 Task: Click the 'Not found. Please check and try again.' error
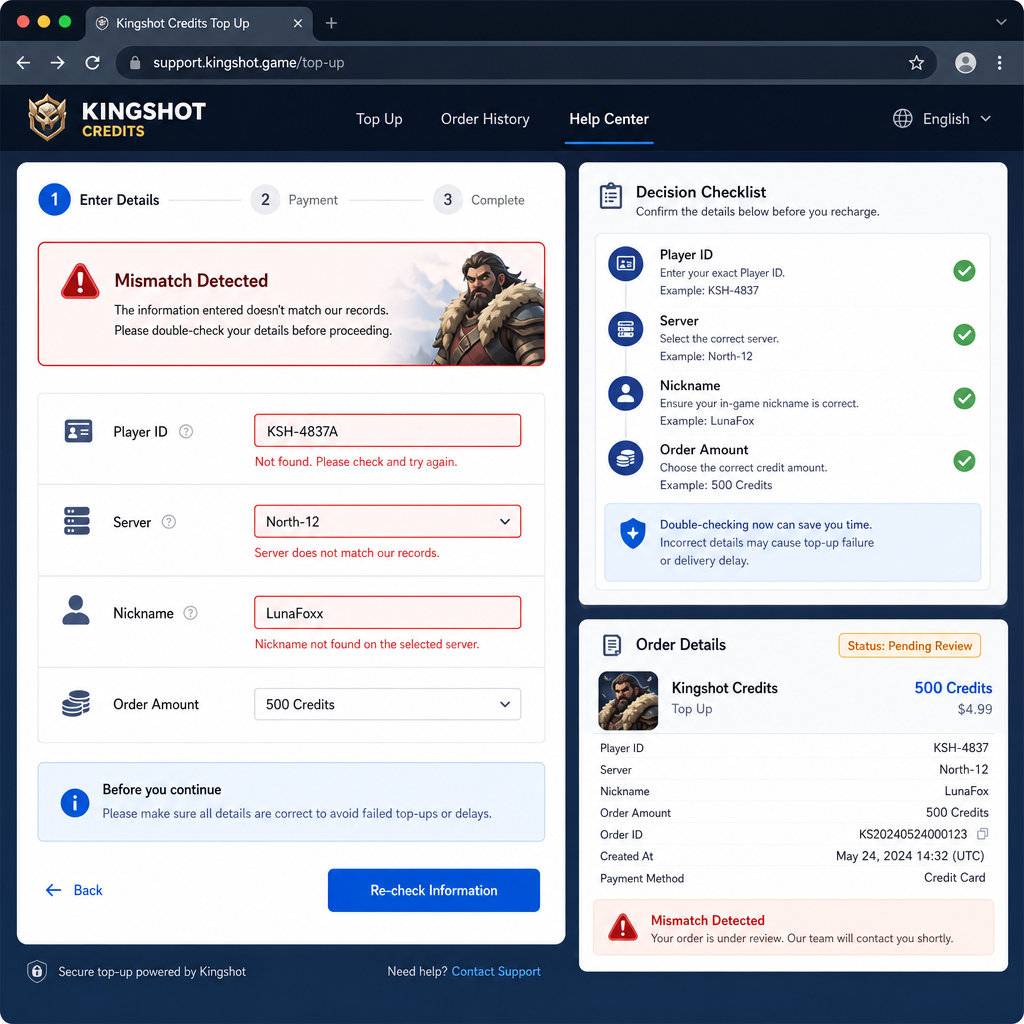click(x=356, y=462)
